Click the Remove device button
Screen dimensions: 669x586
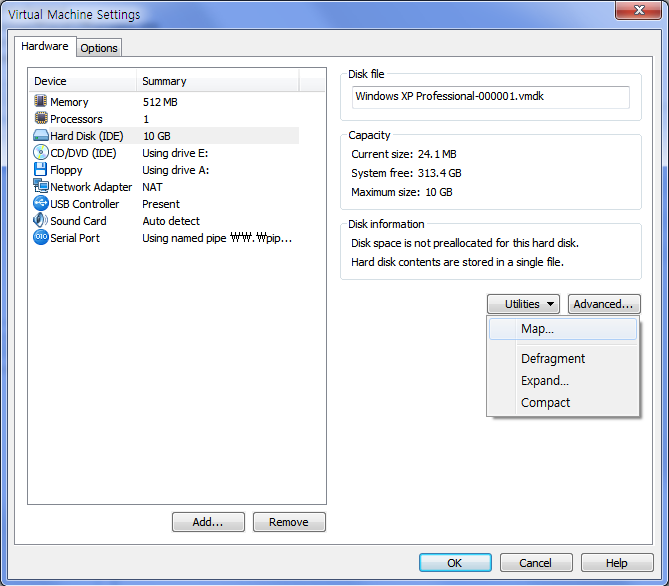point(289,522)
